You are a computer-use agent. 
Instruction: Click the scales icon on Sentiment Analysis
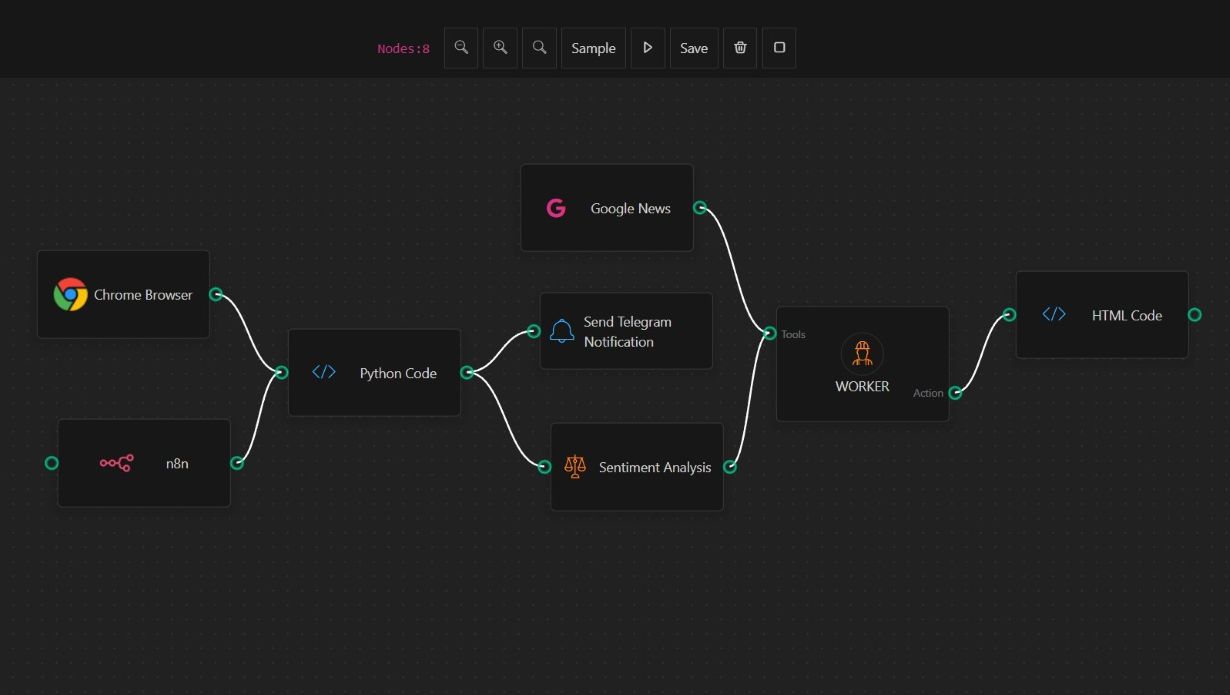(x=574, y=466)
